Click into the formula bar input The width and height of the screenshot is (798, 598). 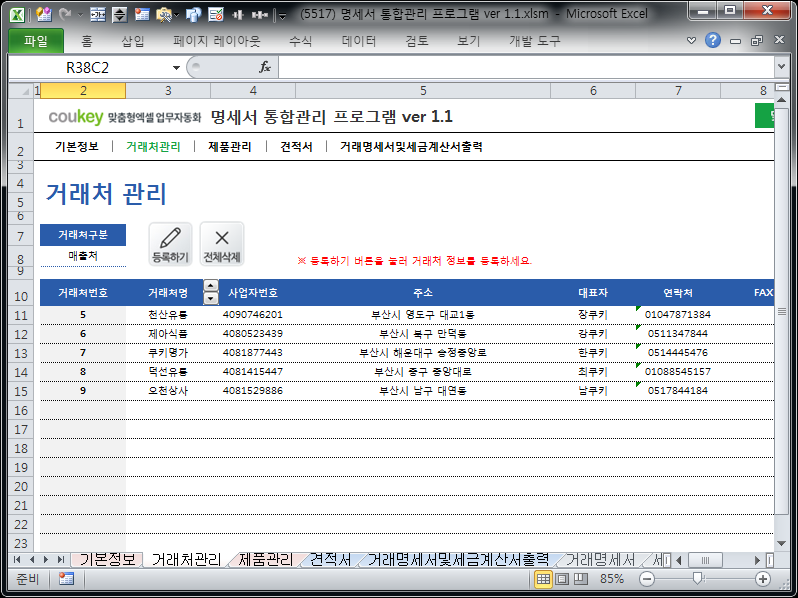(526, 67)
